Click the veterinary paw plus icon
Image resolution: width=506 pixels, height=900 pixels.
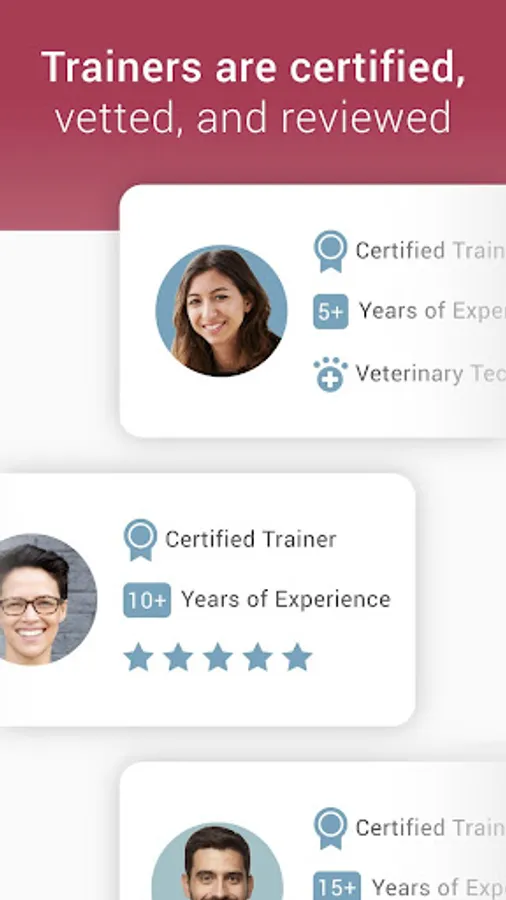tap(330, 374)
